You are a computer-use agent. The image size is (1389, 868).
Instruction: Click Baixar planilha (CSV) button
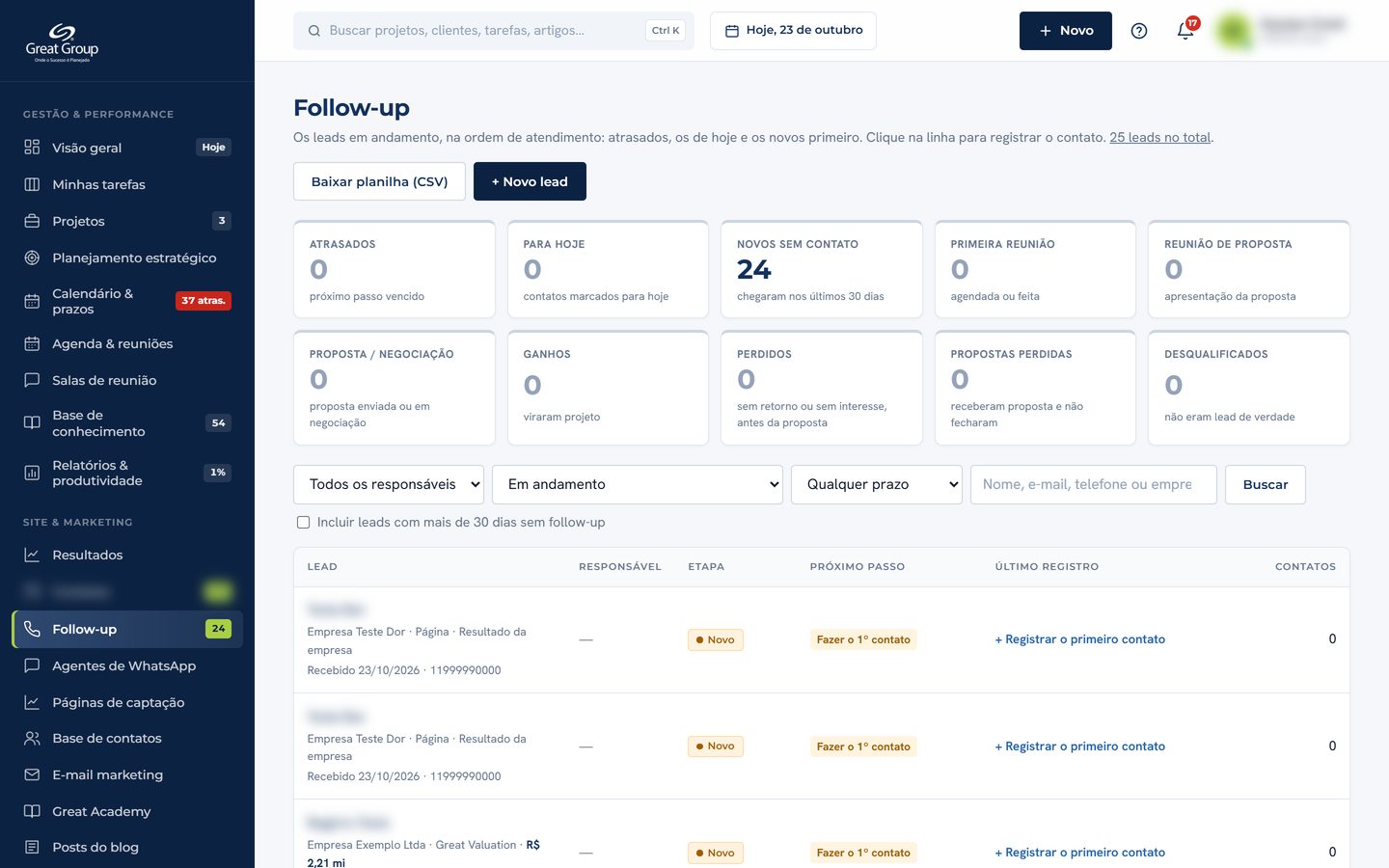pyautogui.click(x=379, y=181)
